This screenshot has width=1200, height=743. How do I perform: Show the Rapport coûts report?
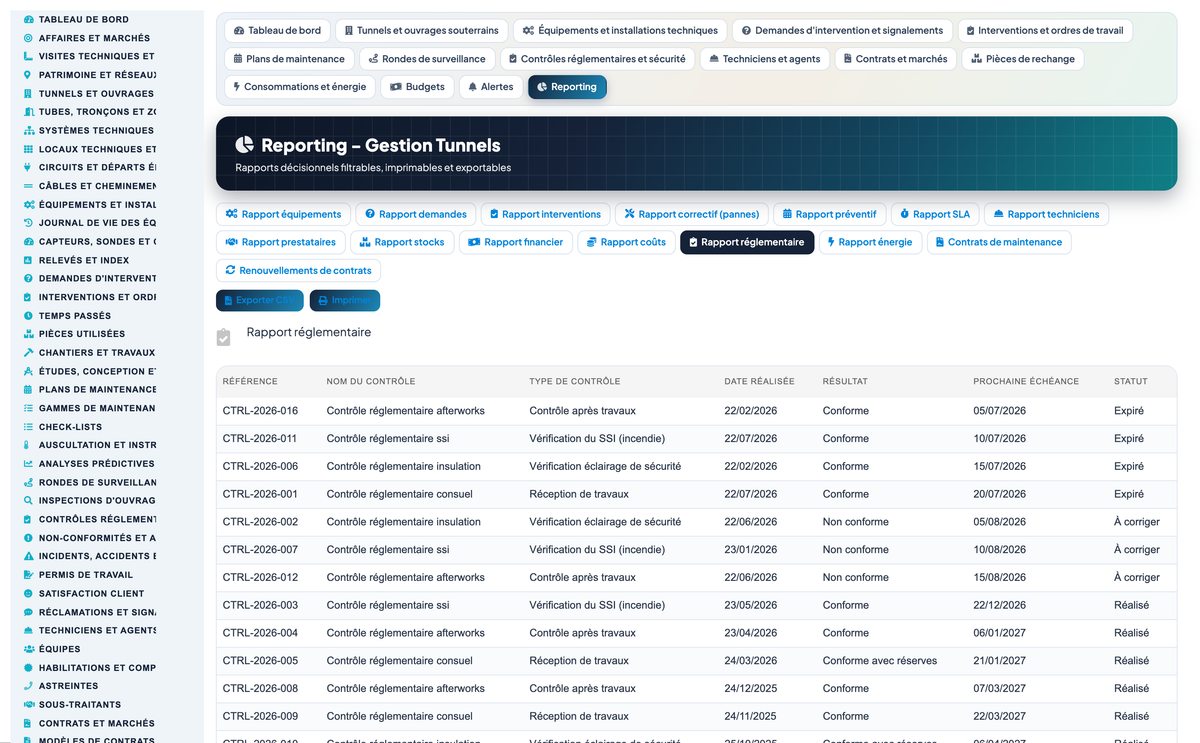[627, 242]
